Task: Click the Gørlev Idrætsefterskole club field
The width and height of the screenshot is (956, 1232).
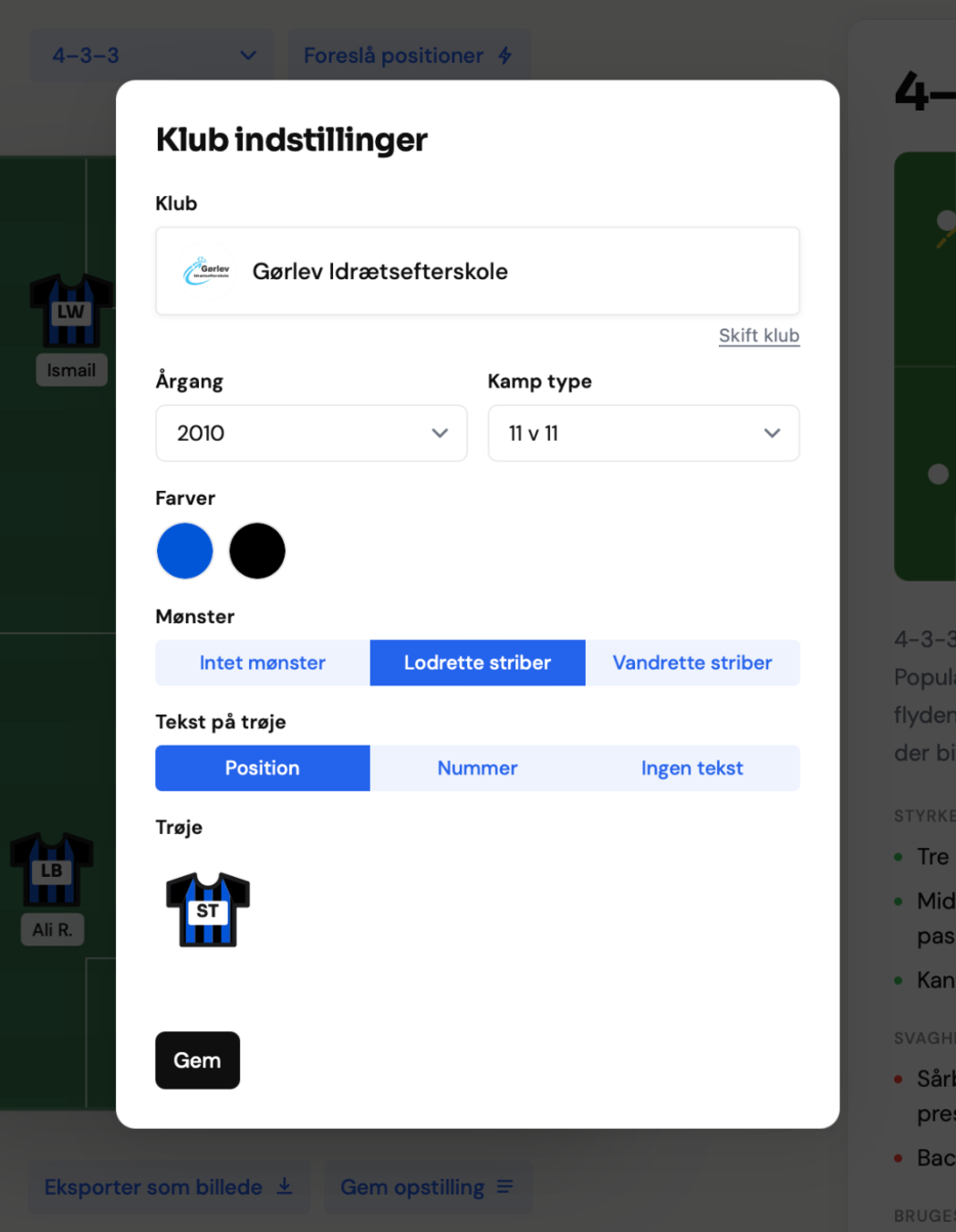Action: pyautogui.click(x=478, y=271)
